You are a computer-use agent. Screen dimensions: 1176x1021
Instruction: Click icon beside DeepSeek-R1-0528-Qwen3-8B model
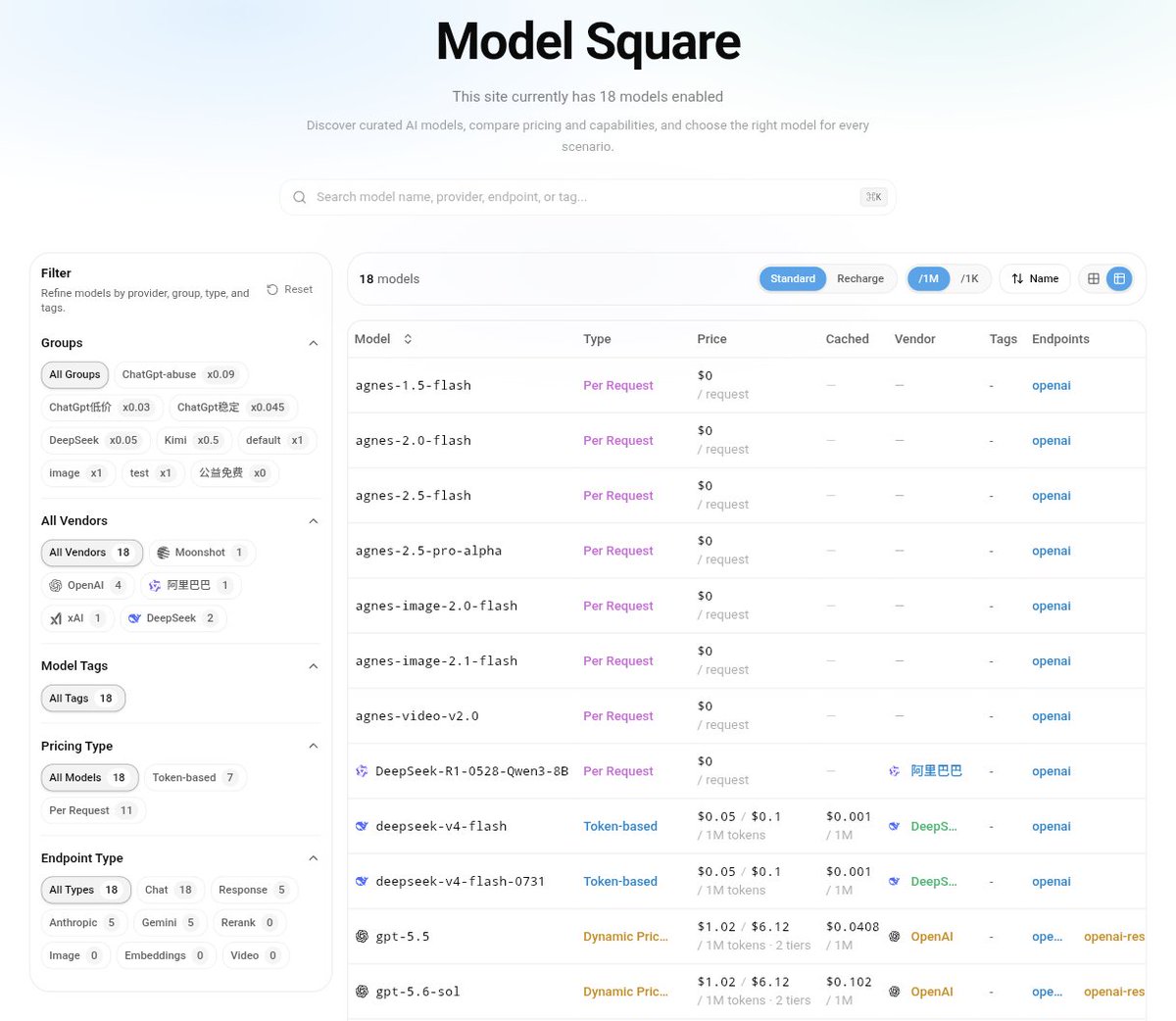click(x=362, y=771)
